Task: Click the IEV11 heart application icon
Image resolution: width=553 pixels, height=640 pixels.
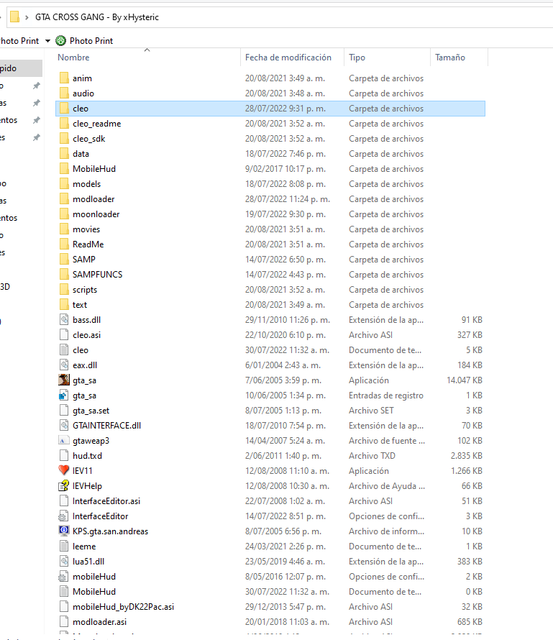Action: point(64,471)
